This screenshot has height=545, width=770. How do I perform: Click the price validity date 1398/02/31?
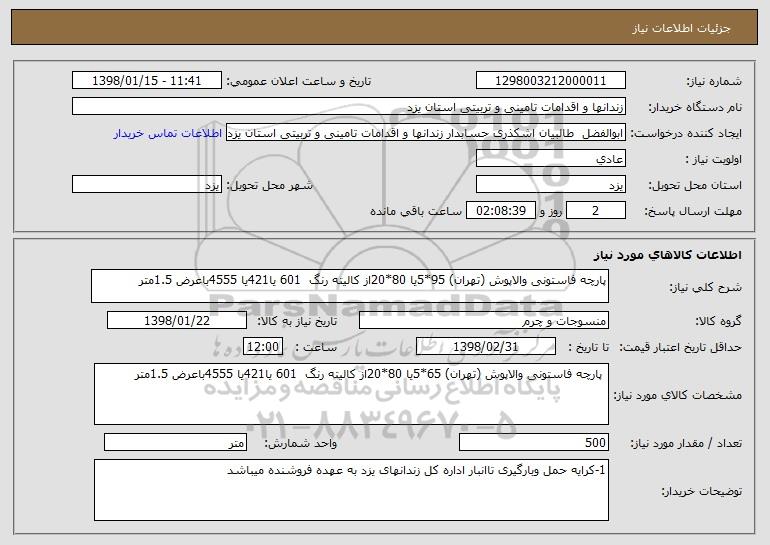pos(486,347)
